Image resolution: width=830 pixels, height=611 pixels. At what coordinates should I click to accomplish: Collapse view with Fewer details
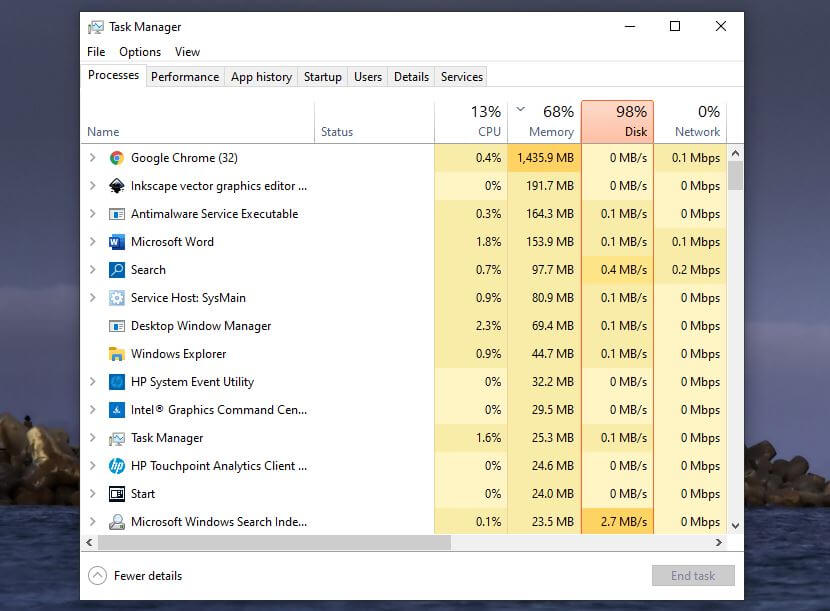(135, 576)
